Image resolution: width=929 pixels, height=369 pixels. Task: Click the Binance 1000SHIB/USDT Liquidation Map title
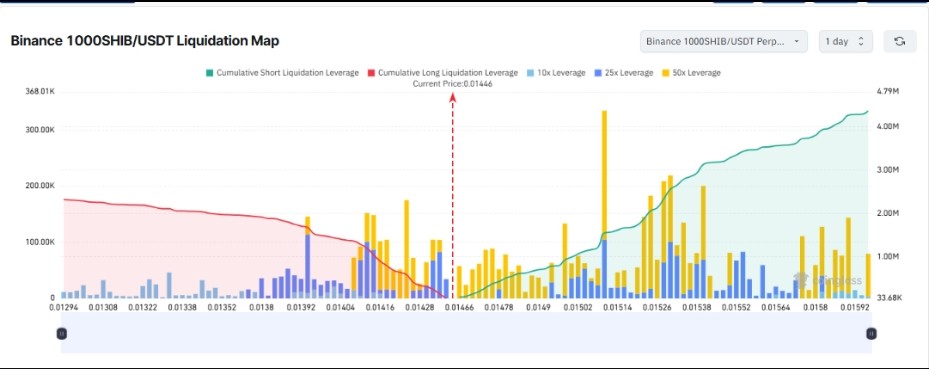click(145, 41)
